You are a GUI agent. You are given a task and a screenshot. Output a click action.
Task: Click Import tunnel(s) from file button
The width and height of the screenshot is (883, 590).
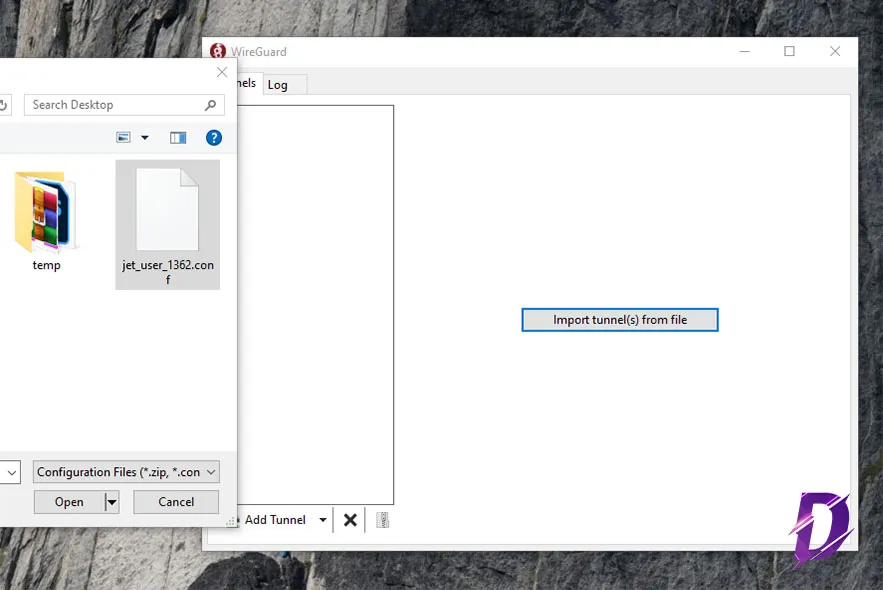620,320
